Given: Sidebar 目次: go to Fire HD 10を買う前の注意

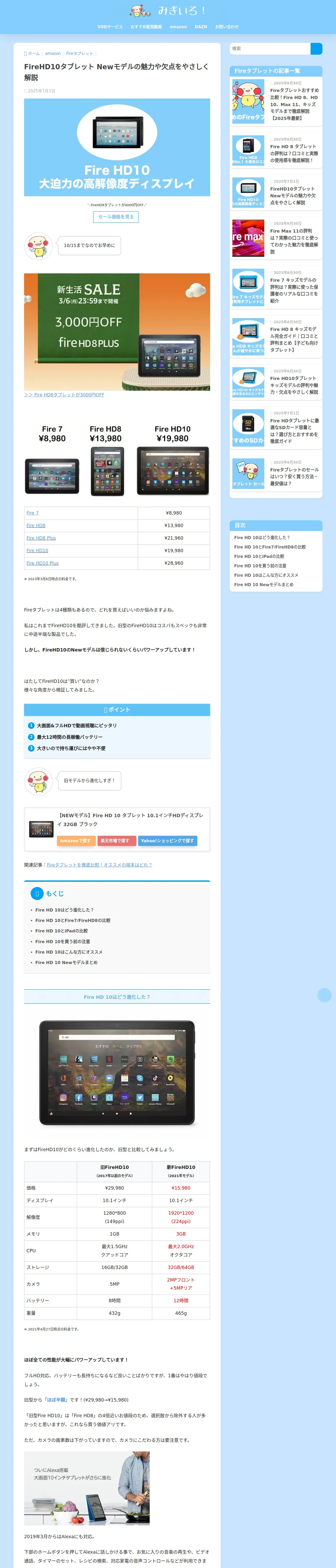Looking at the screenshot, I should (260, 566).
